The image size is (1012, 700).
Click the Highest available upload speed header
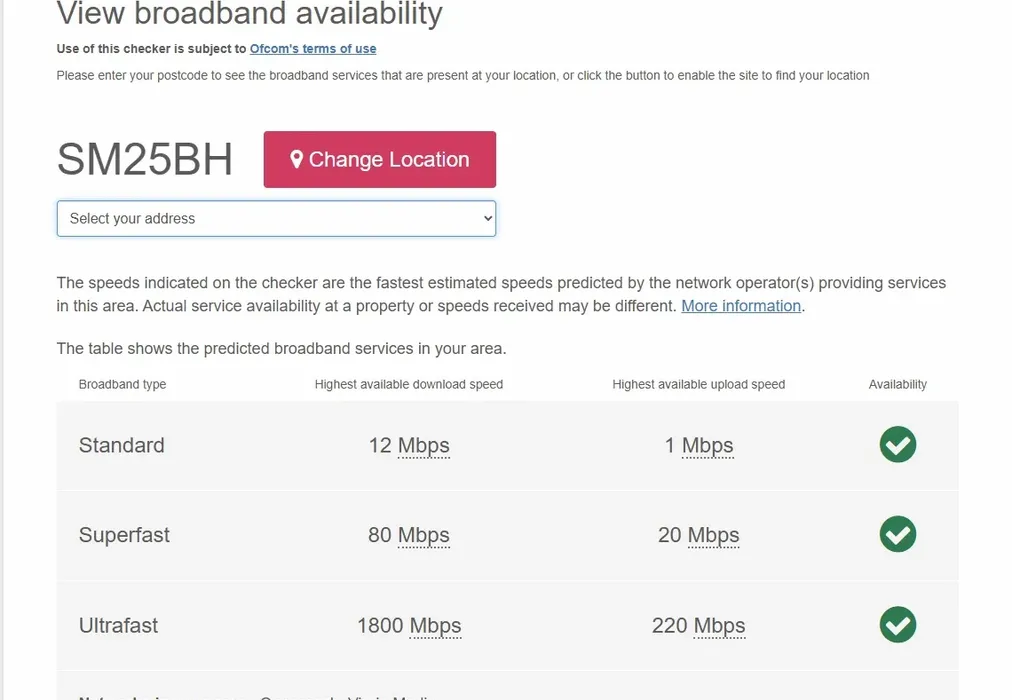(x=698, y=384)
